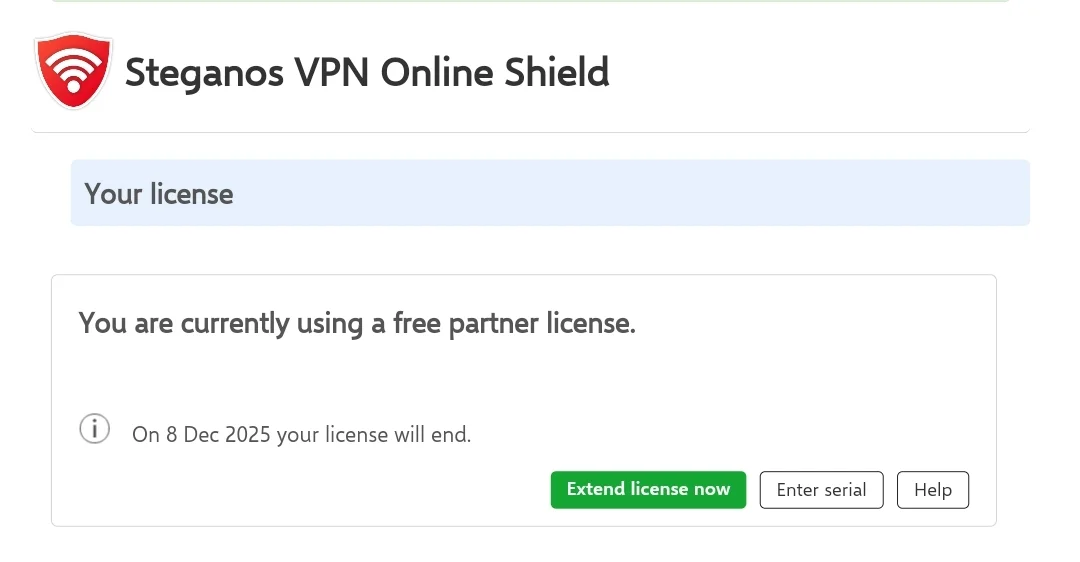This screenshot has height=562, width=1080.
Task: Click the word license in the section header
Action: tap(191, 194)
